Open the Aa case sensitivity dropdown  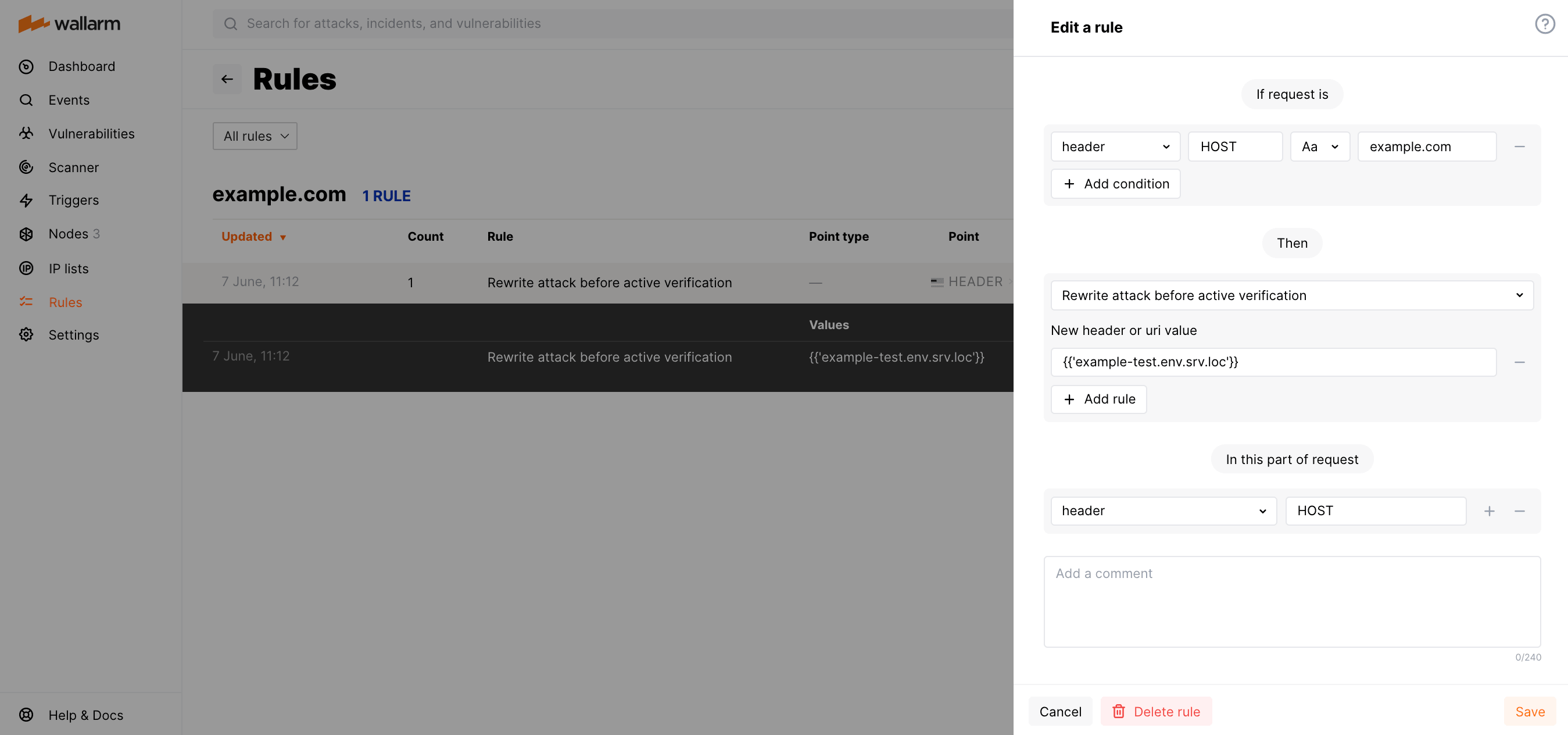click(x=1320, y=146)
